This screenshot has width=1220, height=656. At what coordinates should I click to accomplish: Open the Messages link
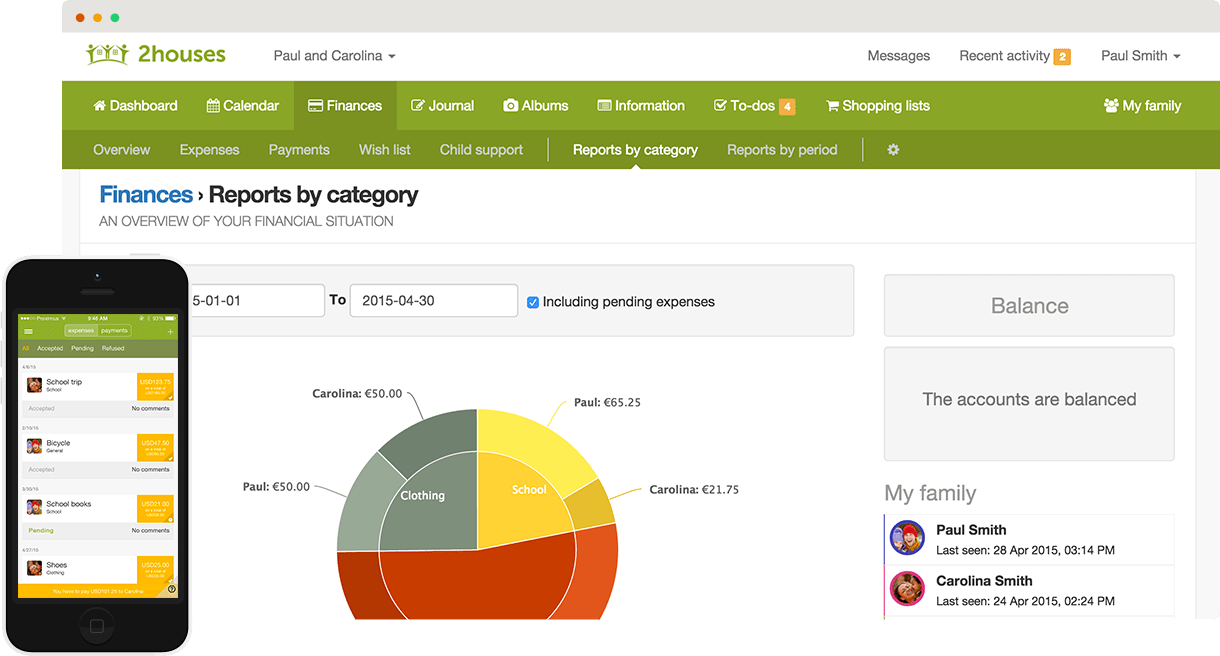tap(898, 56)
